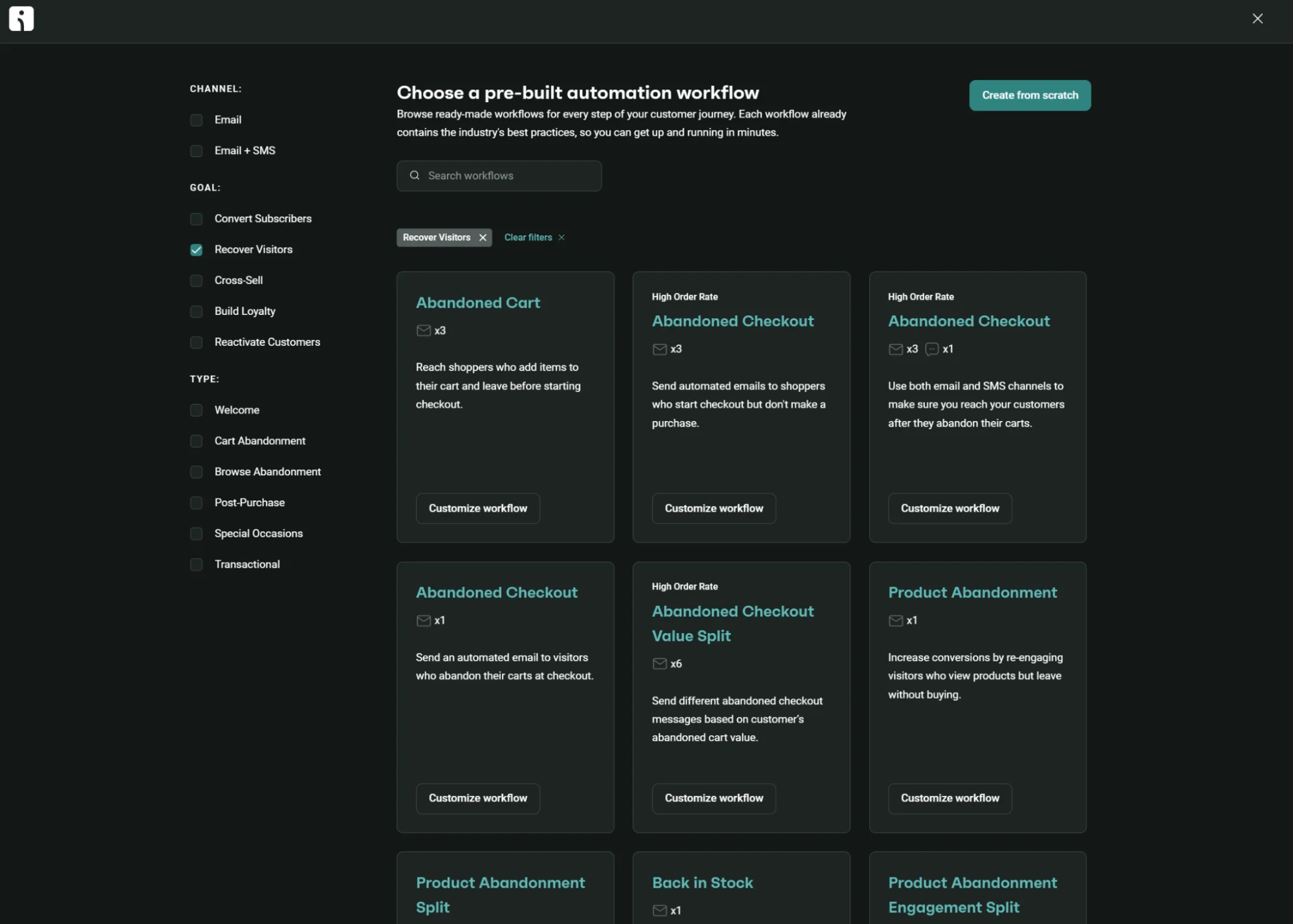Check the Browse Abandonment type checkbox
Viewport: 1293px width, 924px height.
(197, 472)
